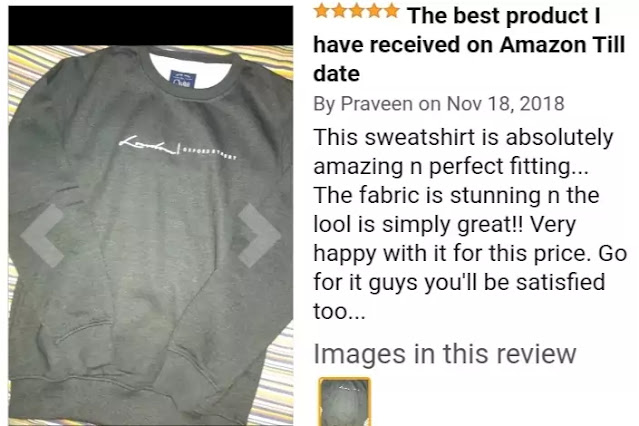This screenshot has height=426, width=639.
Task: Click the review date Nov 18, 2018
Action: pos(505,104)
